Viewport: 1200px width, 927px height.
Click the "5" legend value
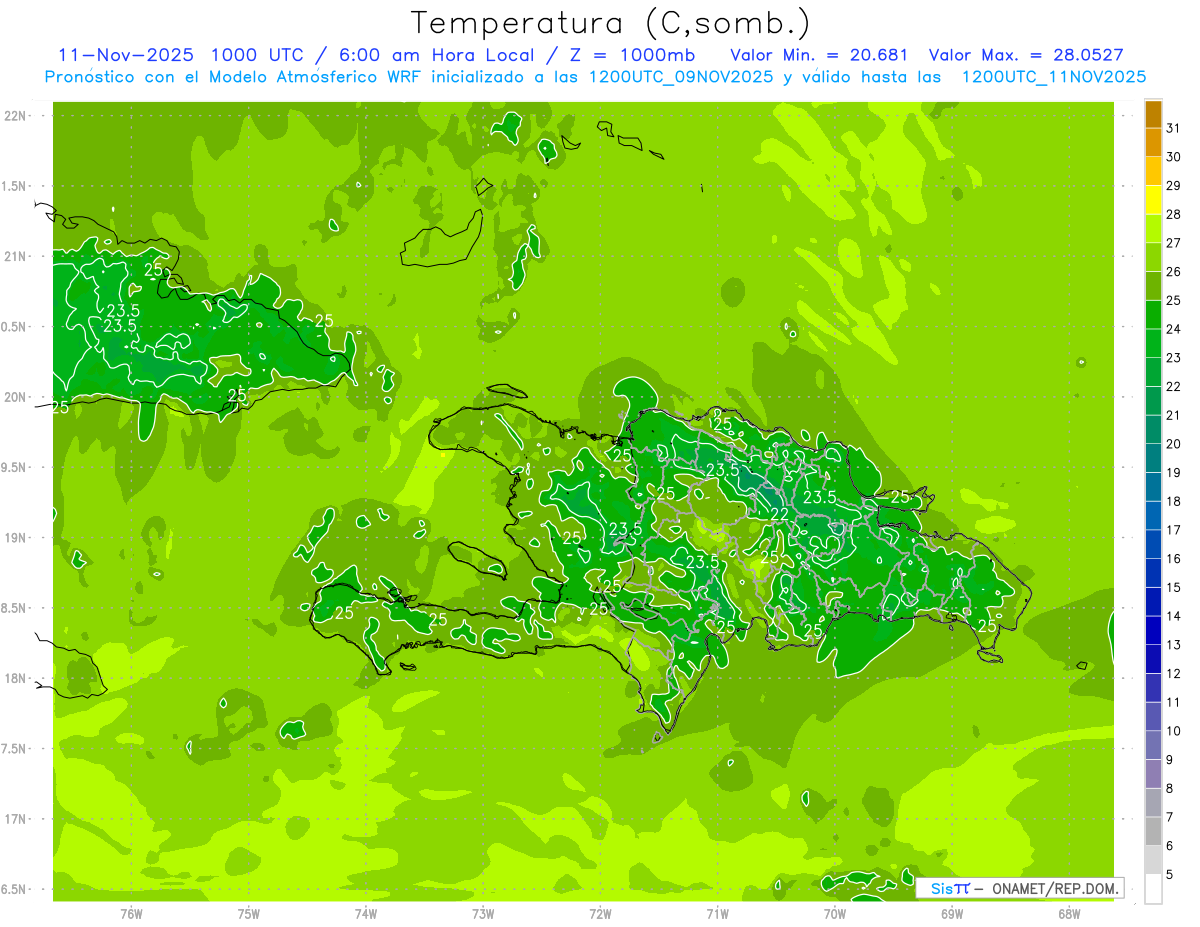point(1170,875)
